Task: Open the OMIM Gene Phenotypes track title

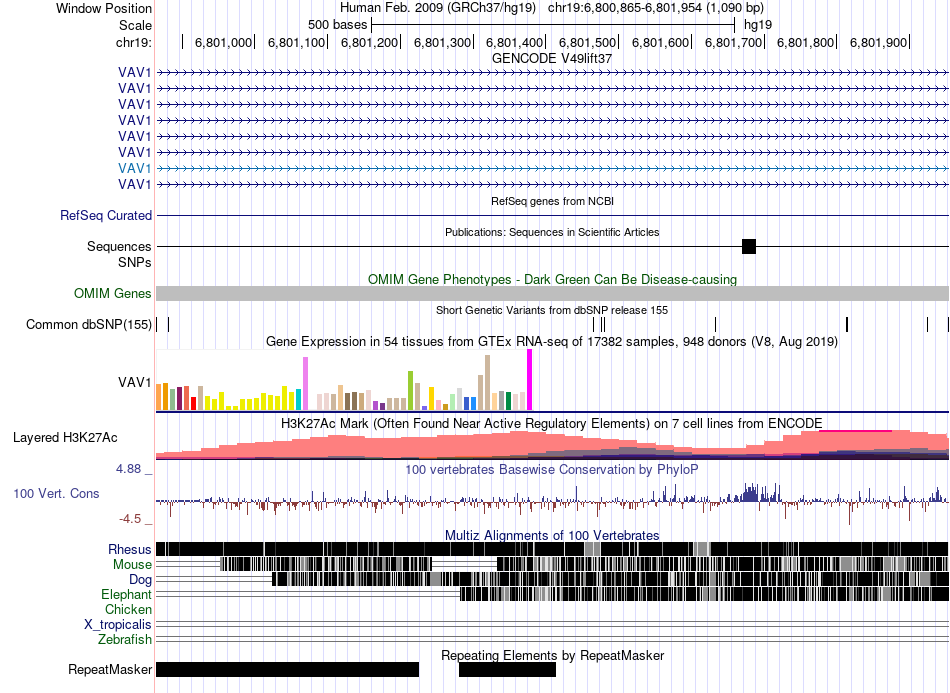Action: [x=552, y=279]
